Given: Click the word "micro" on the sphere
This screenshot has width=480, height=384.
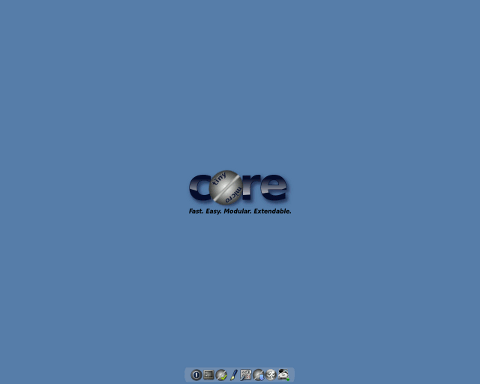Looking at the screenshot, I should (x=233, y=195).
